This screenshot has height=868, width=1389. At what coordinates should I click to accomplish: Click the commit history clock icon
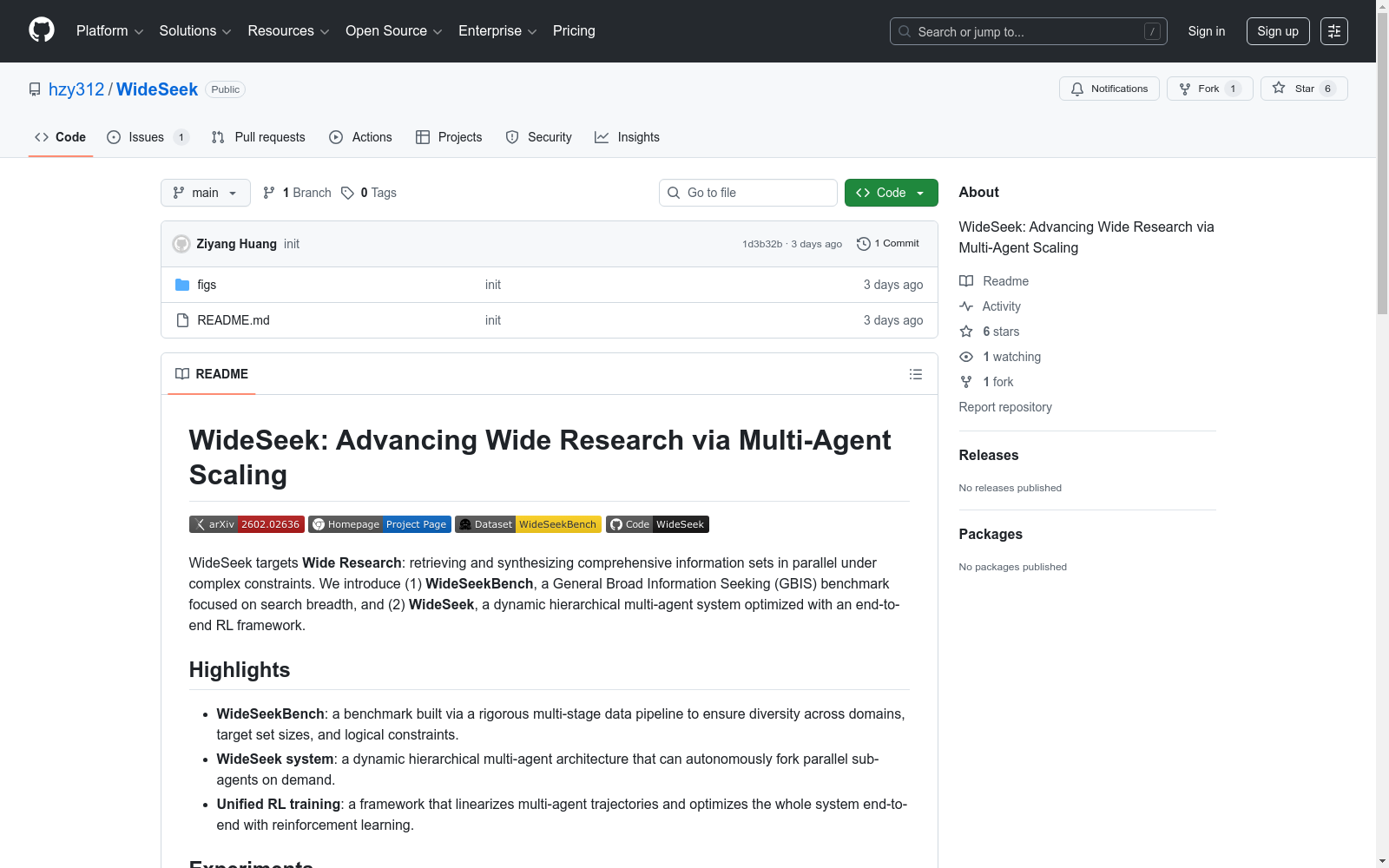click(864, 244)
